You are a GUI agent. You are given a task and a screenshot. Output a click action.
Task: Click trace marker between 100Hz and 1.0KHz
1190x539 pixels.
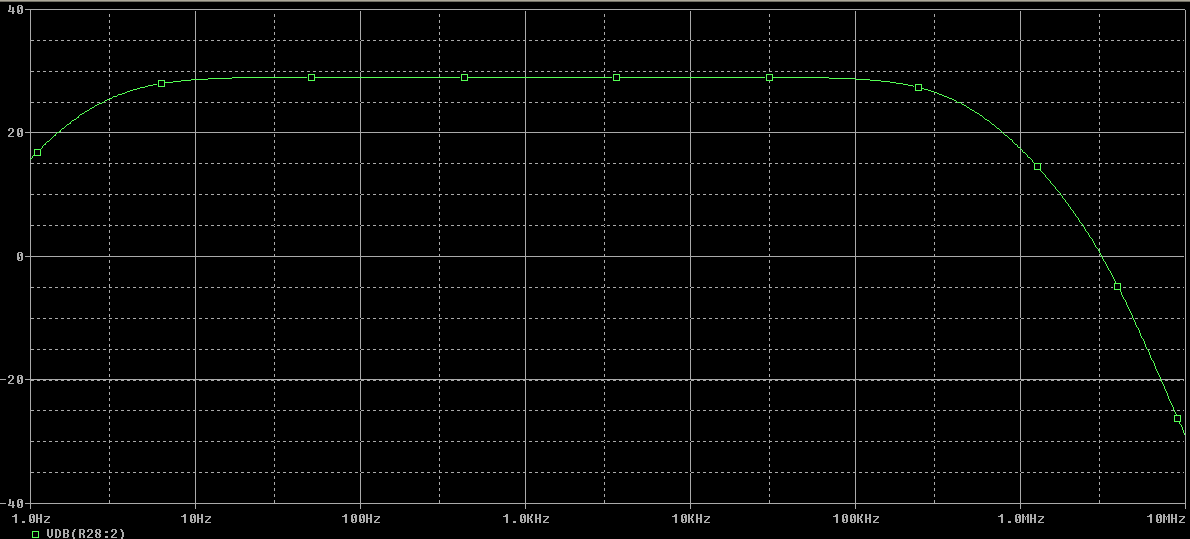click(x=464, y=77)
